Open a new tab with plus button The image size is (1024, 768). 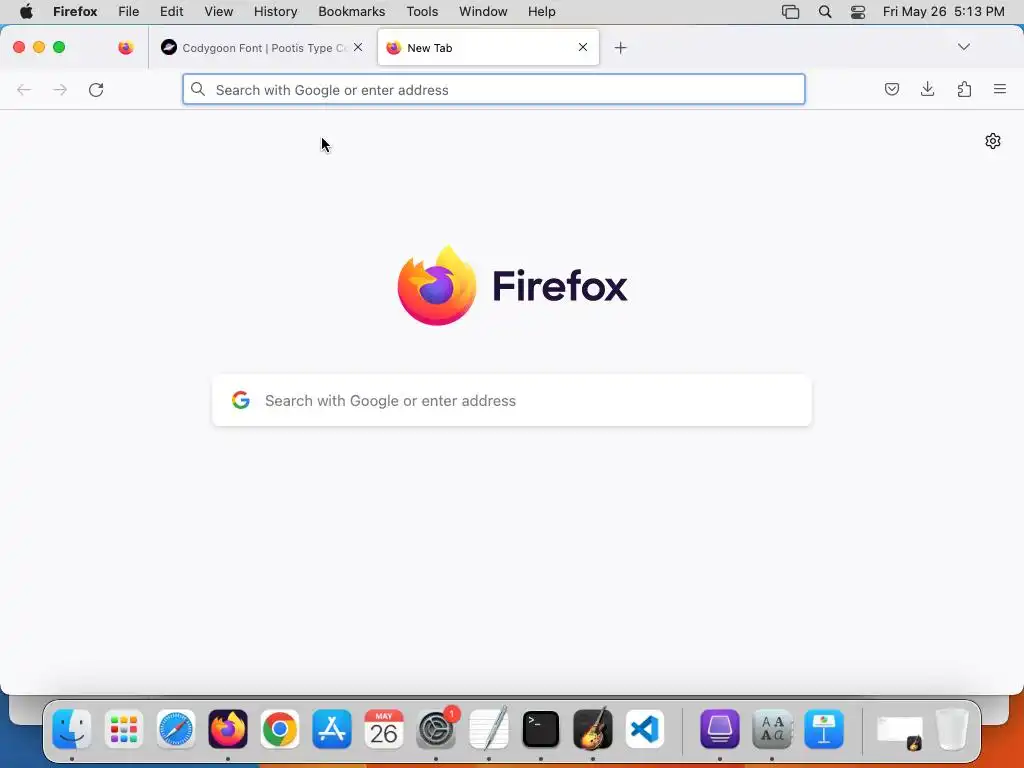pyautogui.click(x=620, y=48)
